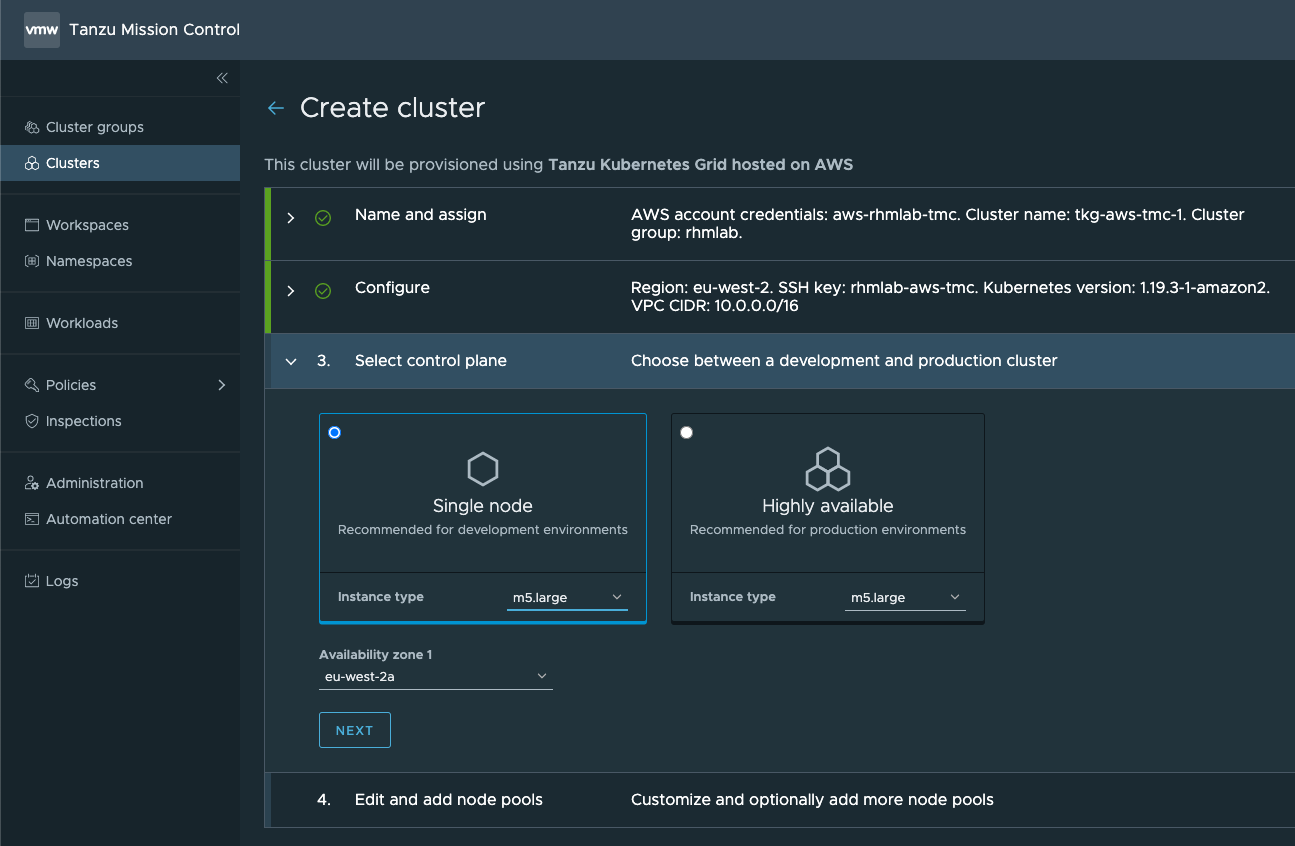The width and height of the screenshot is (1295, 846).
Task: Click the Clusters sidebar icon
Action: click(x=32, y=163)
